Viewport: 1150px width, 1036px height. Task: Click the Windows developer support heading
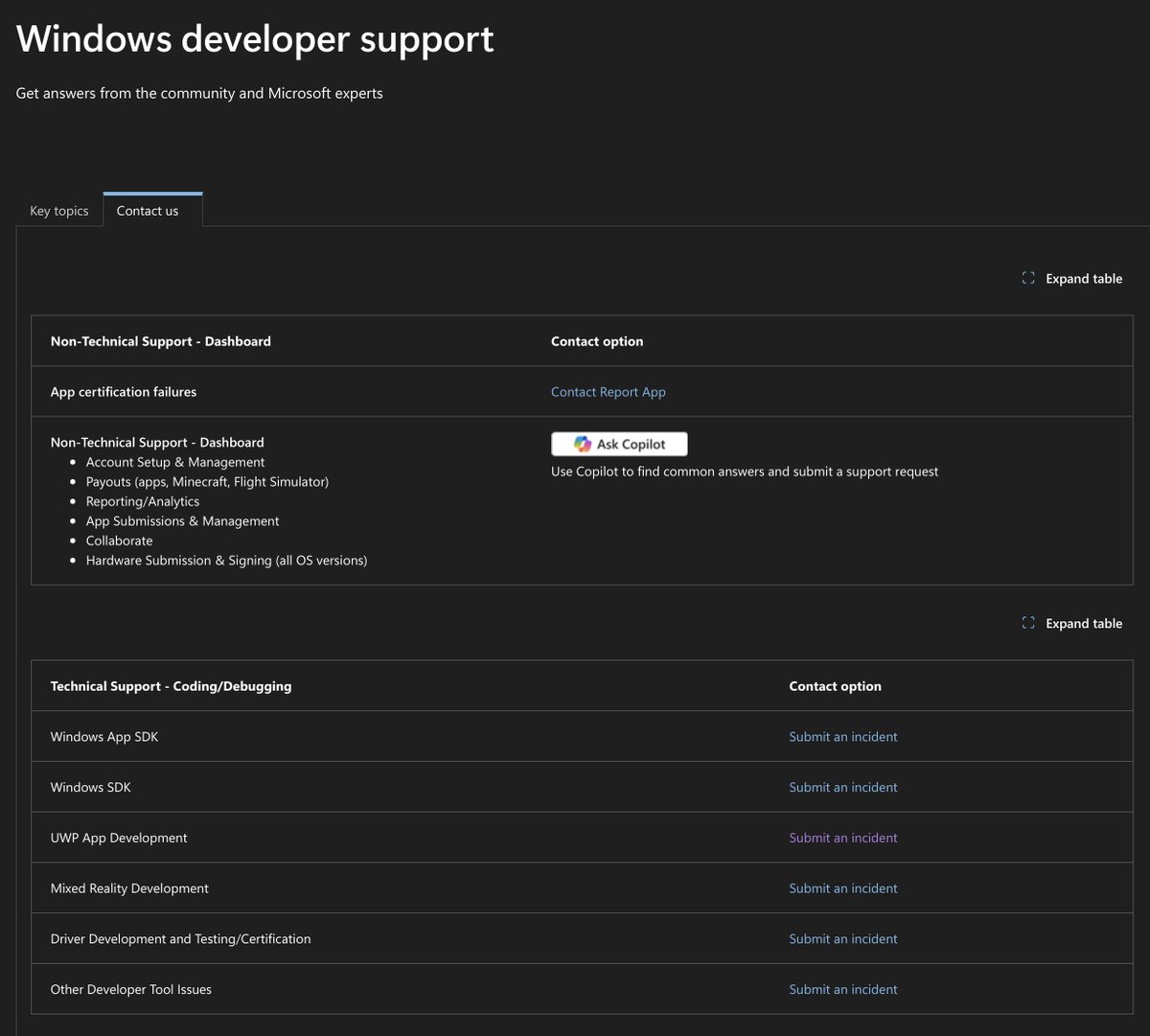[x=255, y=39]
